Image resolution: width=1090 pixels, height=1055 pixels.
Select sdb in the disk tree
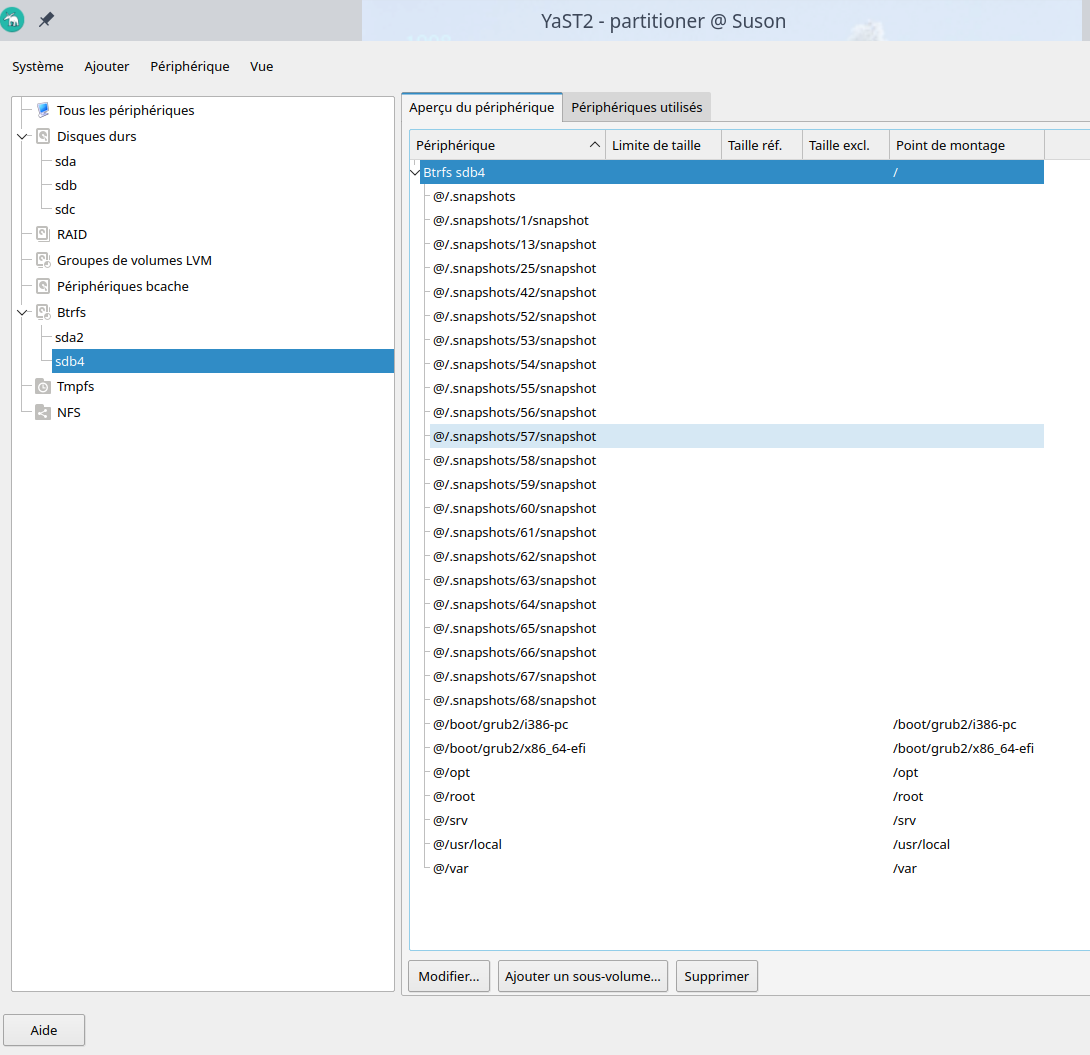pos(66,186)
